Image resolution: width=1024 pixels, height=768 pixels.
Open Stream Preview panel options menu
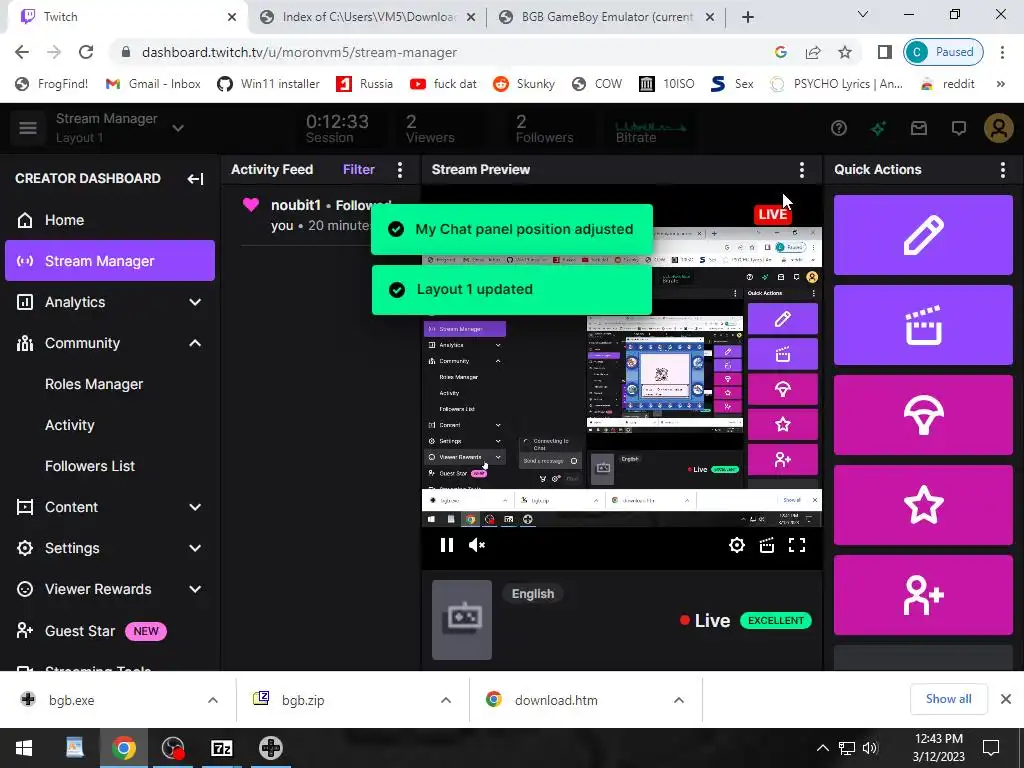point(801,170)
